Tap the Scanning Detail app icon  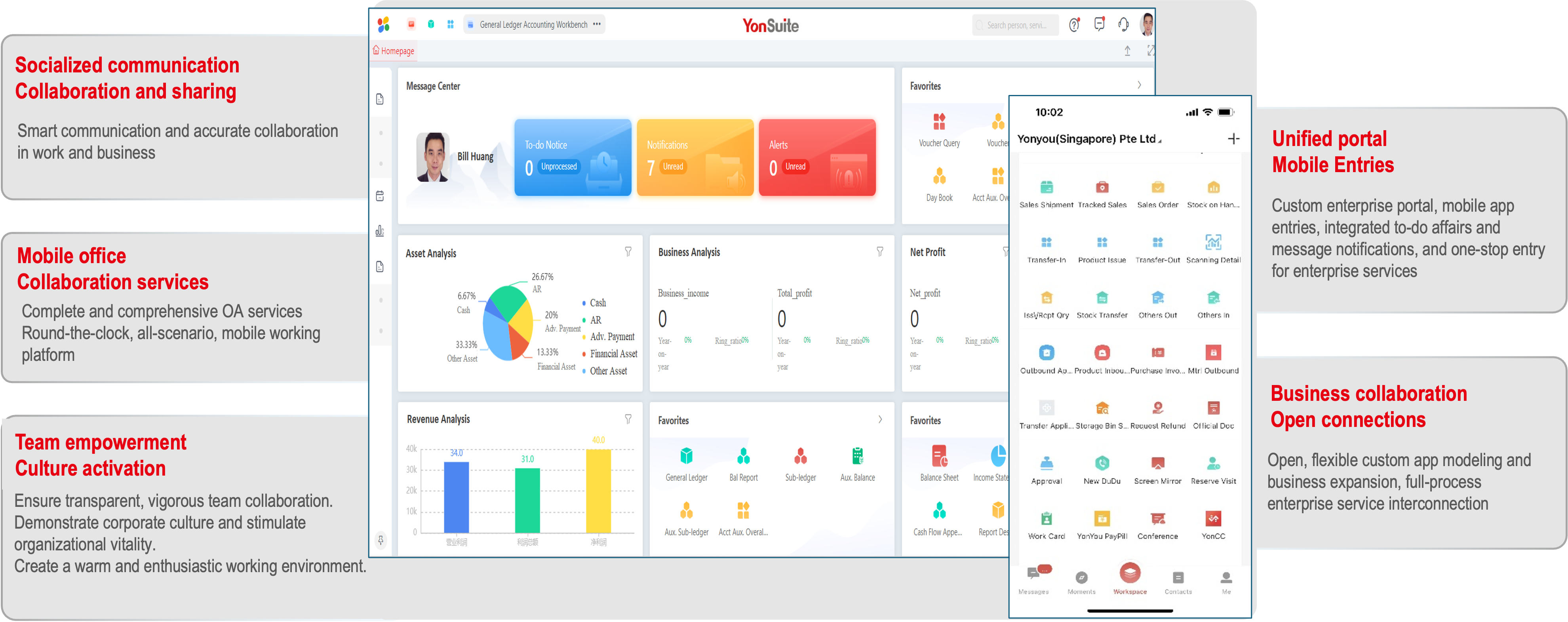[1213, 243]
